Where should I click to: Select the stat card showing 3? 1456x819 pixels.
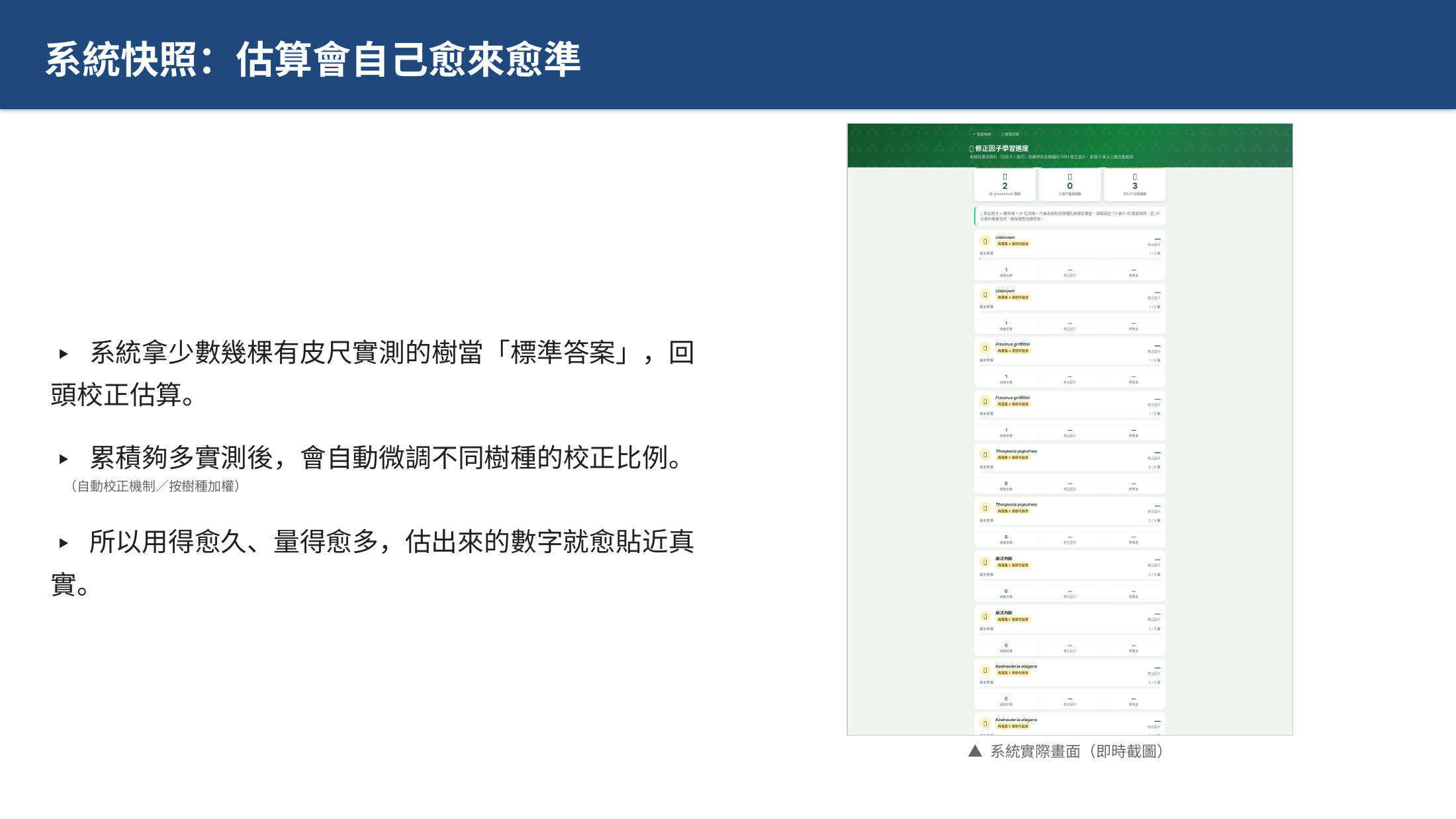[x=1134, y=185]
